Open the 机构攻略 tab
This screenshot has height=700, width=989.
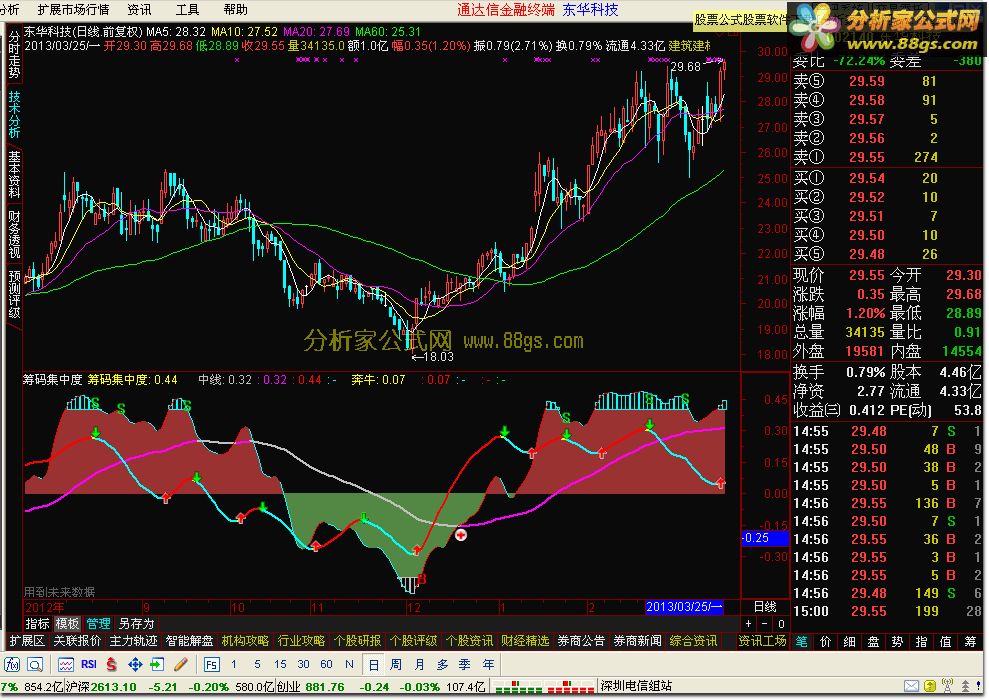pyautogui.click(x=245, y=641)
